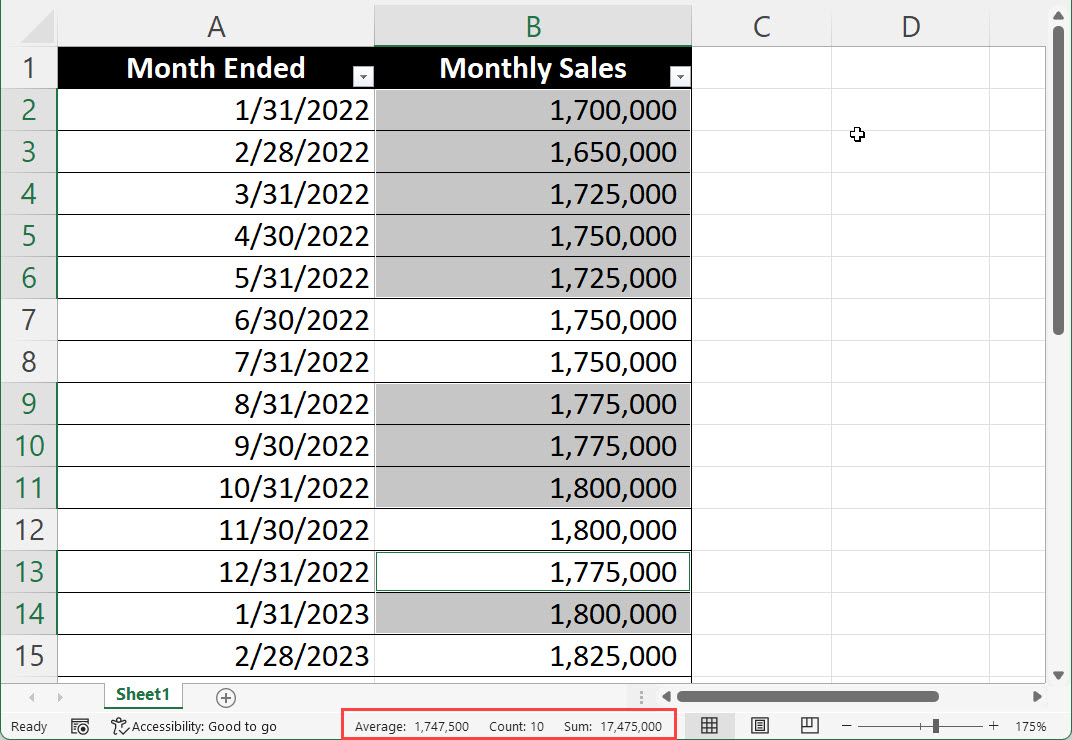The image size is (1072, 740).
Task: Zoom in with the plus icon
Action: click(x=991, y=726)
